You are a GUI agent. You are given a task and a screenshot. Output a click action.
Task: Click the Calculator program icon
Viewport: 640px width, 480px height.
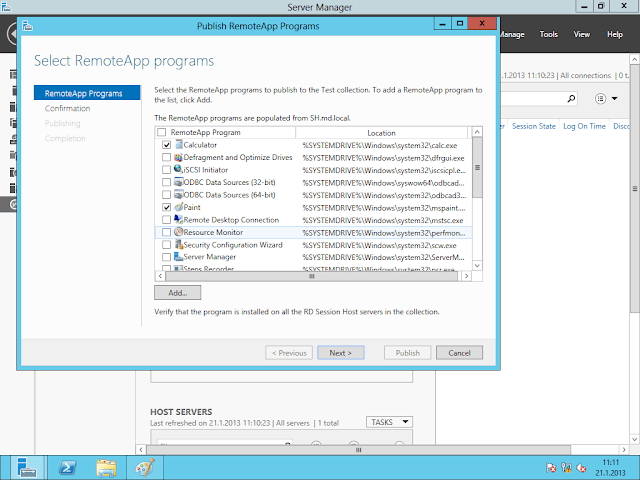(178, 145)
